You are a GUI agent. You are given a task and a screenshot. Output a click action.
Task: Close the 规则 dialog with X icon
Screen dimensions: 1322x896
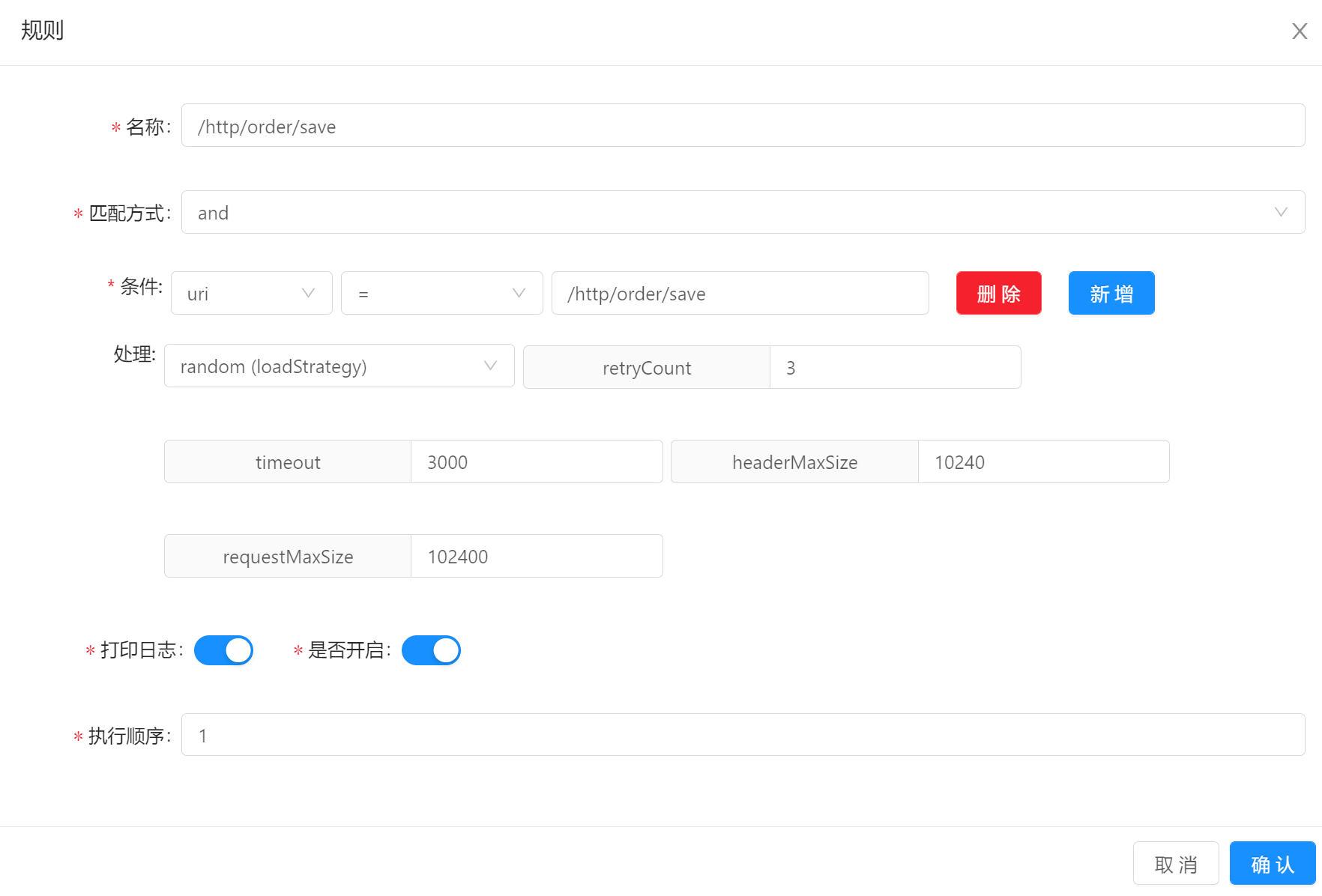tap(1300, 31)
